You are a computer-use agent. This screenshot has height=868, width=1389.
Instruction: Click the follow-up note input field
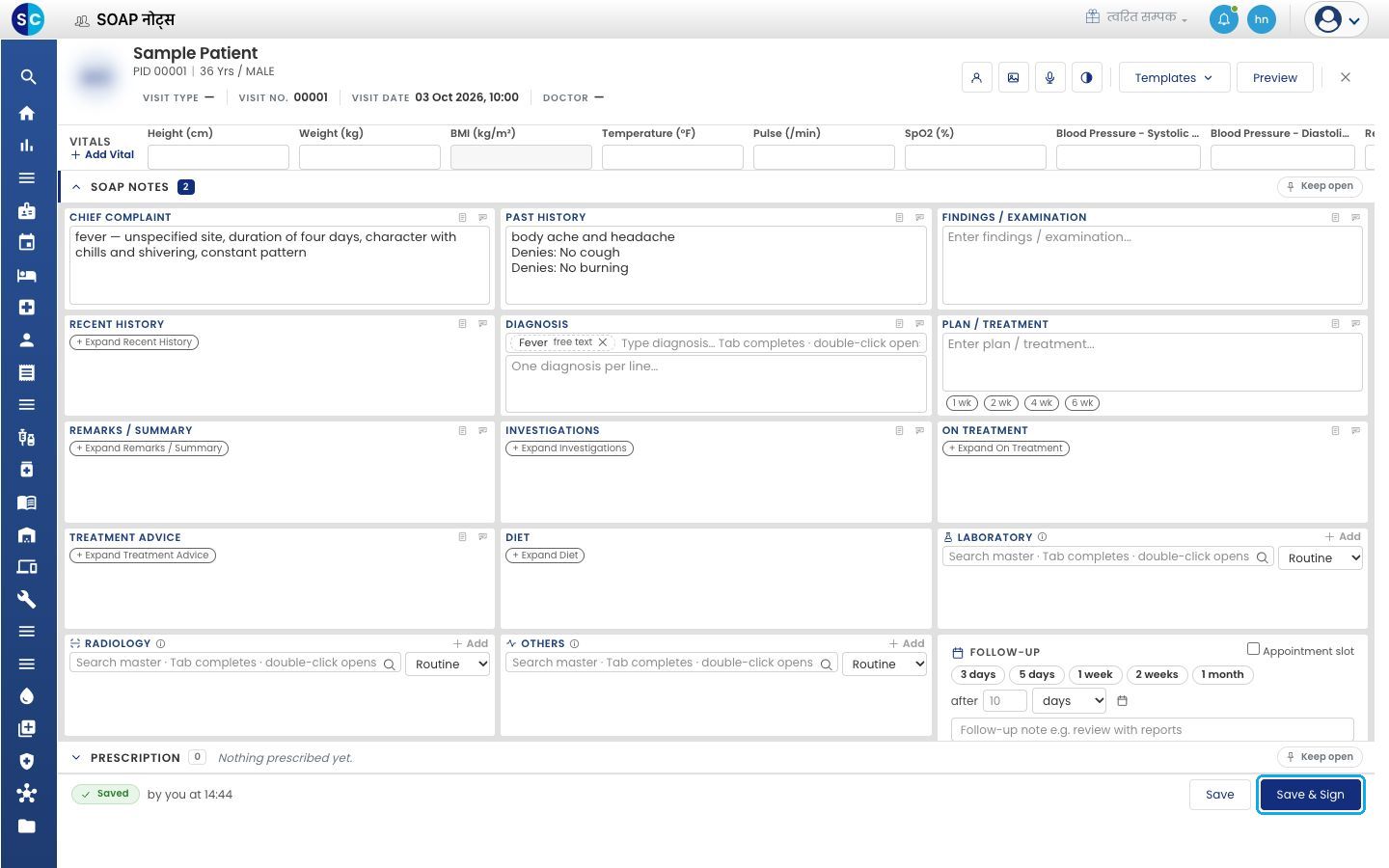click(x=1152, y=730)
